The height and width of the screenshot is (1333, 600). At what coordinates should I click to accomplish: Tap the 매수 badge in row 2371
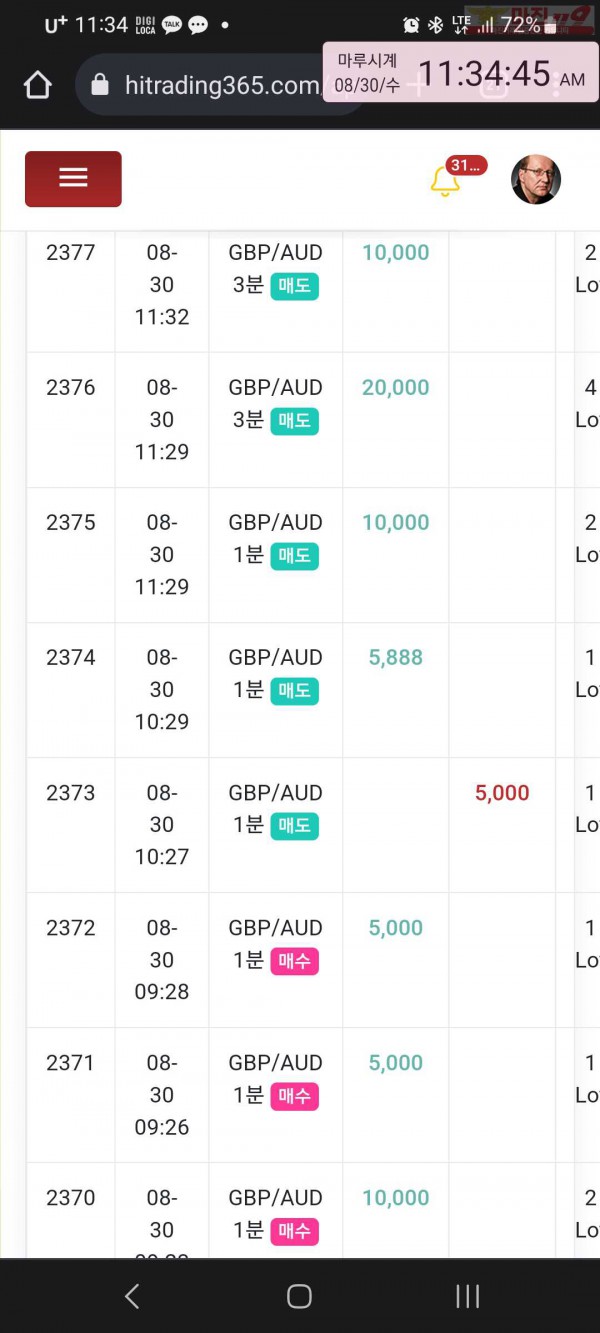pos(295,1096)
